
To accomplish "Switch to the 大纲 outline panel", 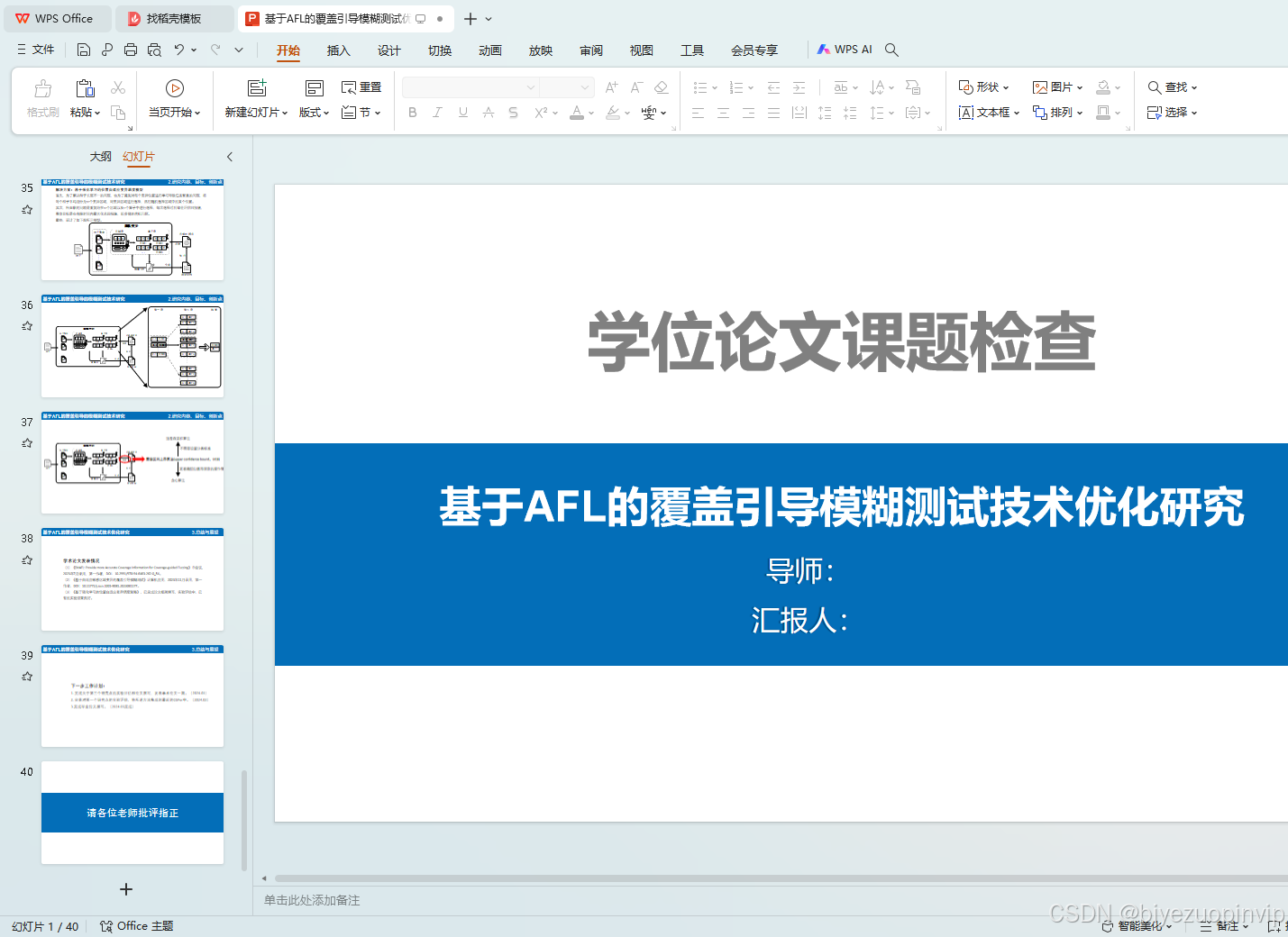I will (100, 156).
